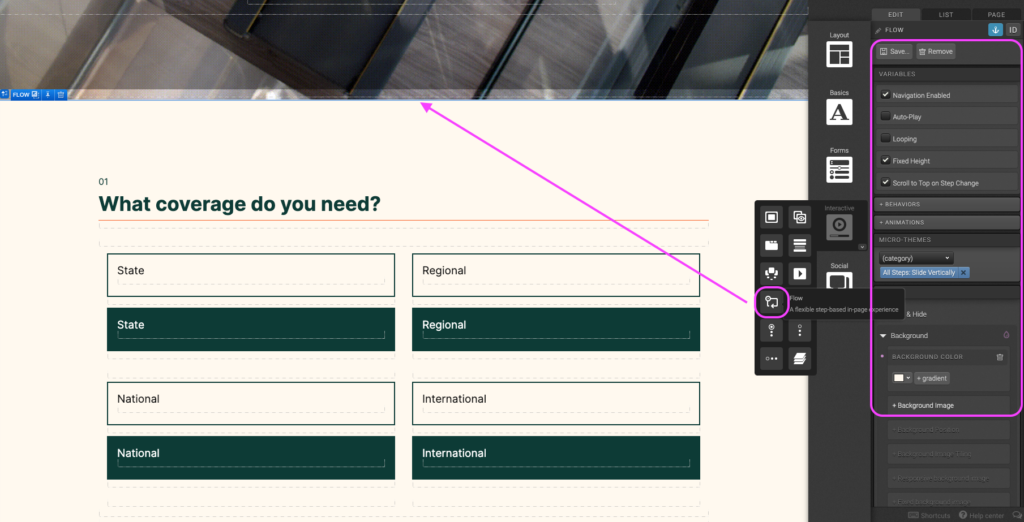Remove the All Steps: Slide Vertically tag
This screenshot has height=522, width=1024.
963,272
